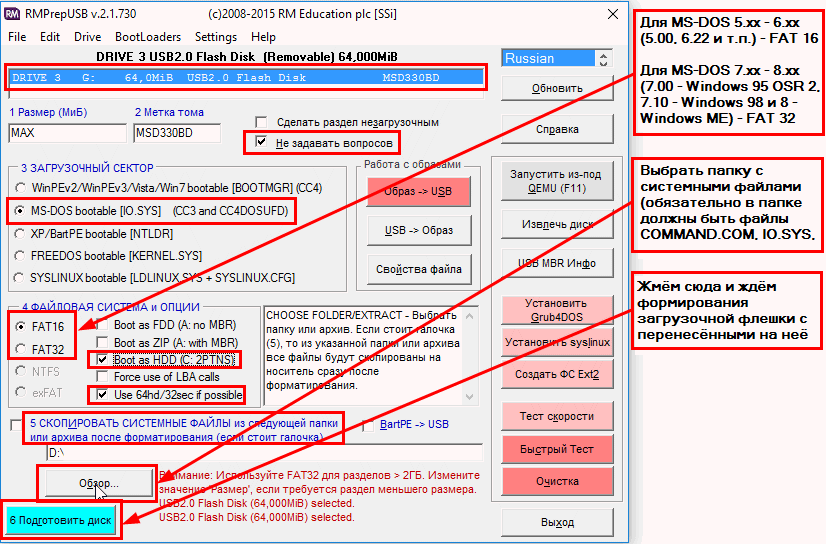Viewport: 826px width, 544px height.
Task: Select WinPEv2/WinPEv3/Vista/Win7 bootable [BOOTMGR] option
Action: click(x=20, y=188)
